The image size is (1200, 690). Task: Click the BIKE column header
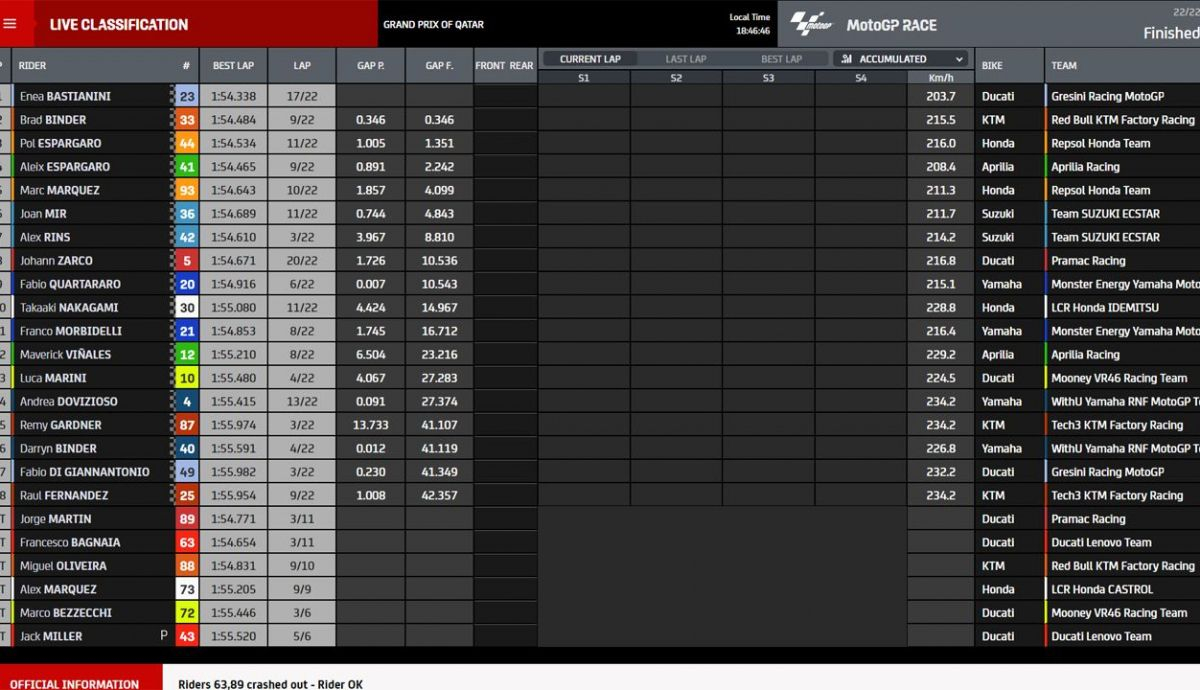click(992, 66)
